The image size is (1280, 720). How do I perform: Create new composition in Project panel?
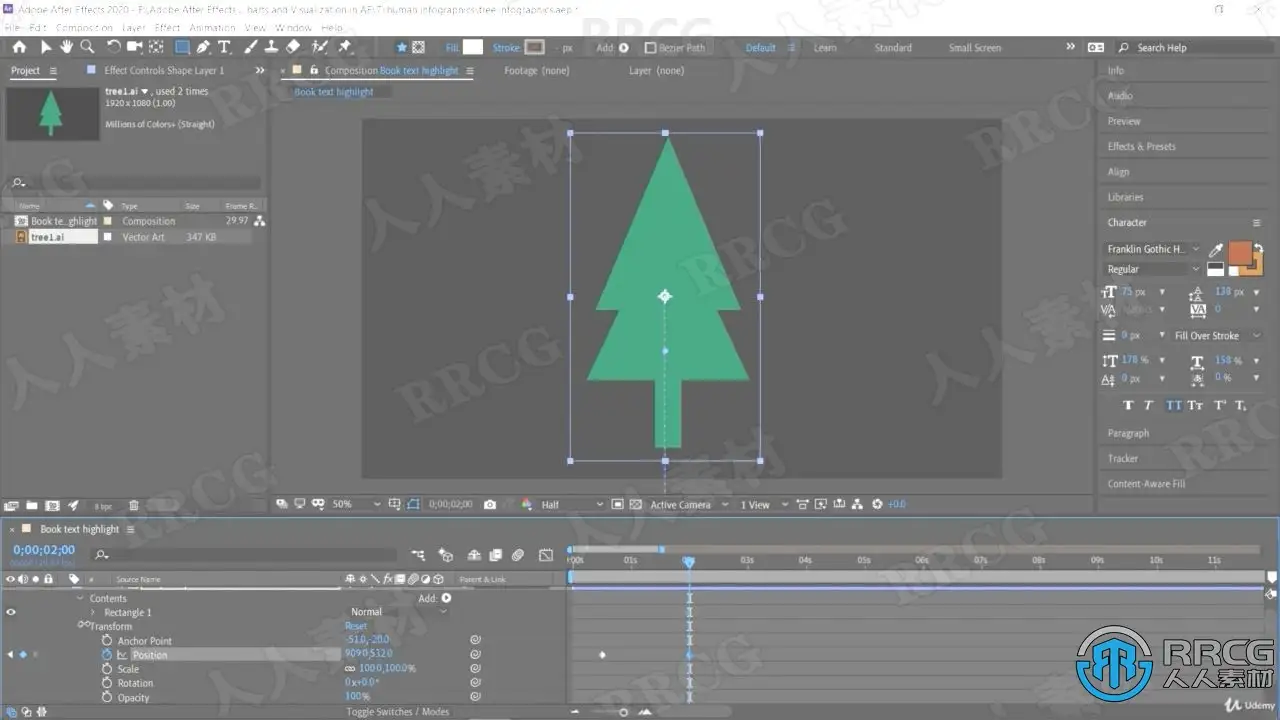coord(53,506)
